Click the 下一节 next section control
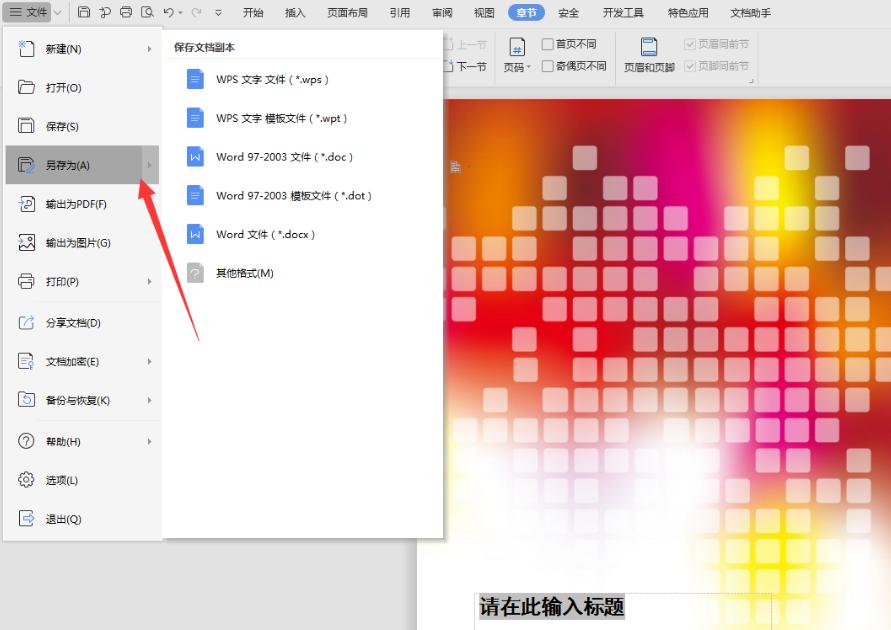The image size is (891, 630). click(x=470, y=66)
